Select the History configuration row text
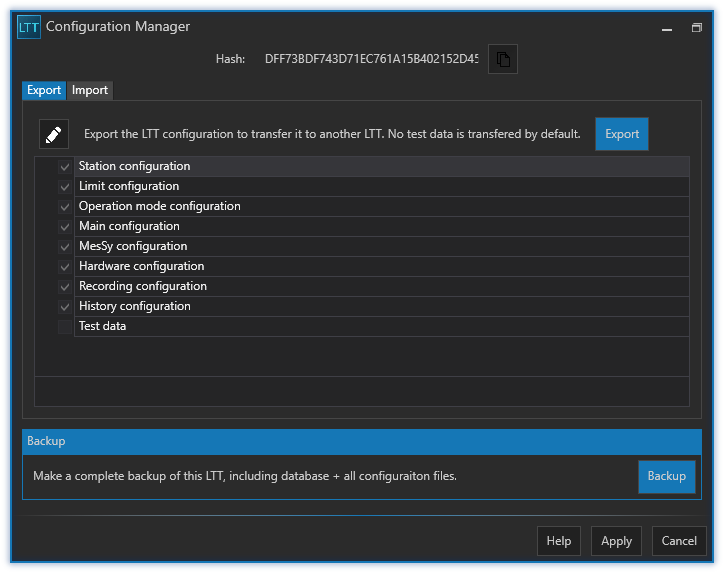 134,306
